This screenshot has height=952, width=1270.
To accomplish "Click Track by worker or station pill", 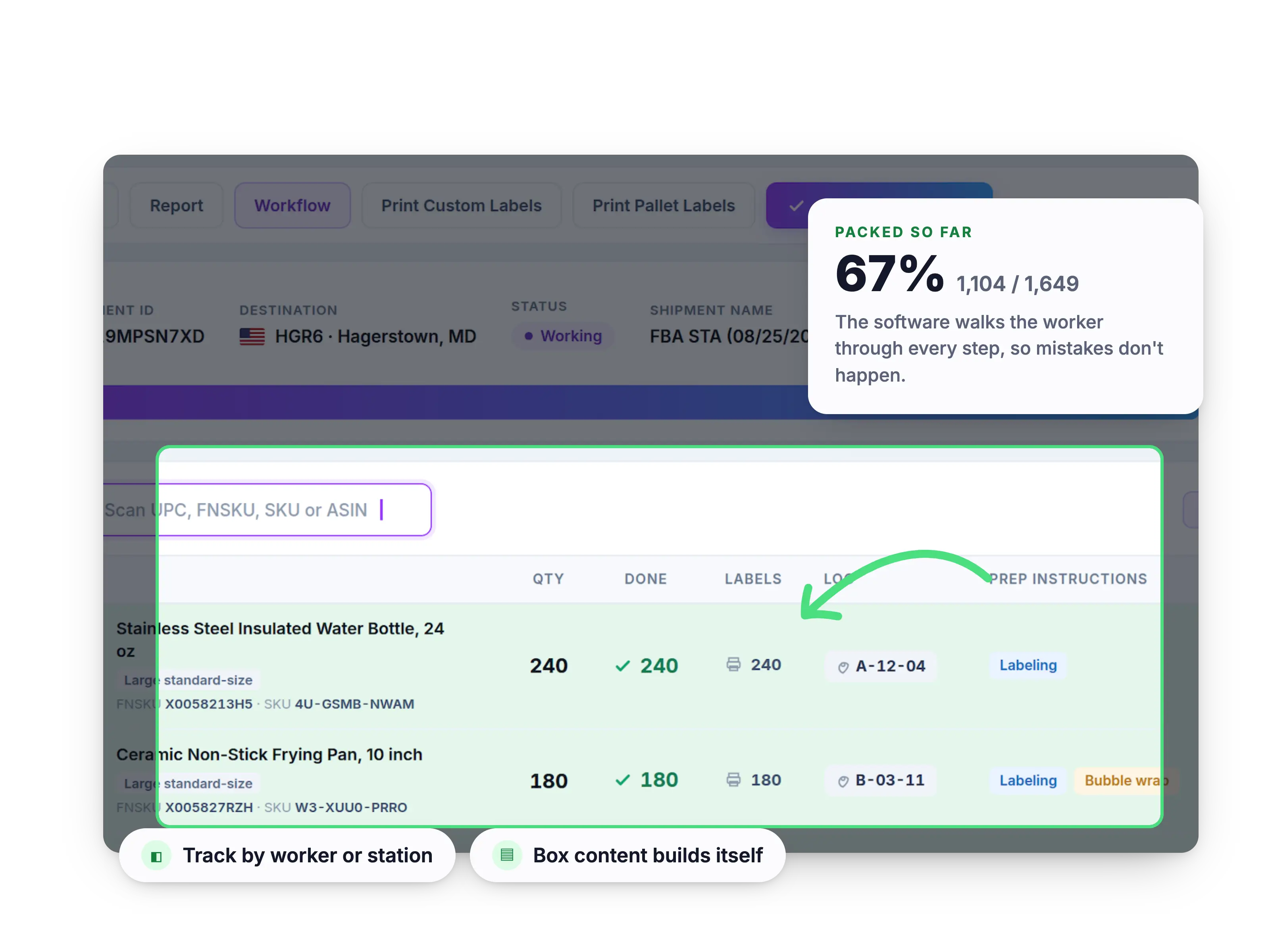I will tap(287, 855).
